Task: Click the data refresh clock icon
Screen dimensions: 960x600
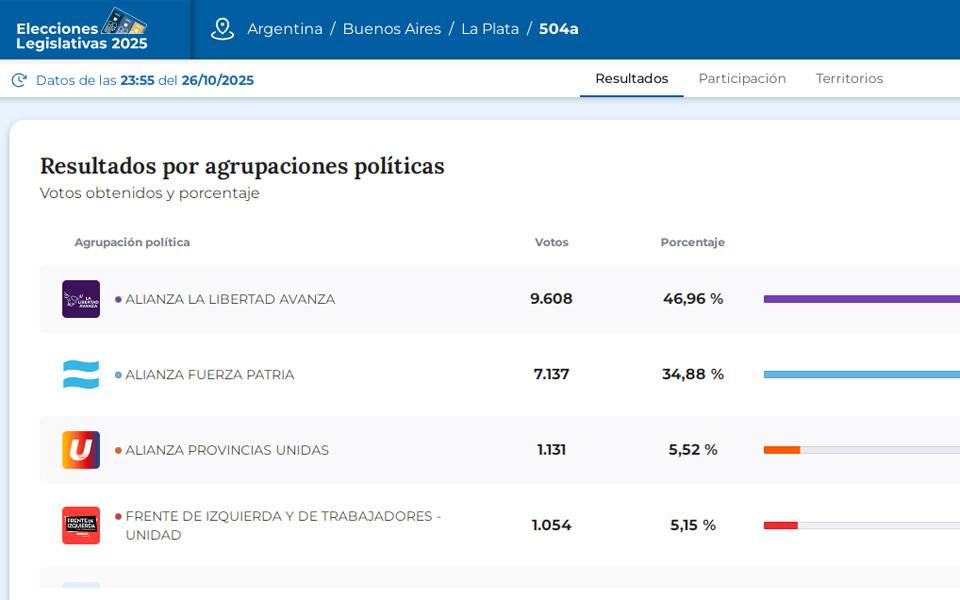Action: tap(19, 80)
